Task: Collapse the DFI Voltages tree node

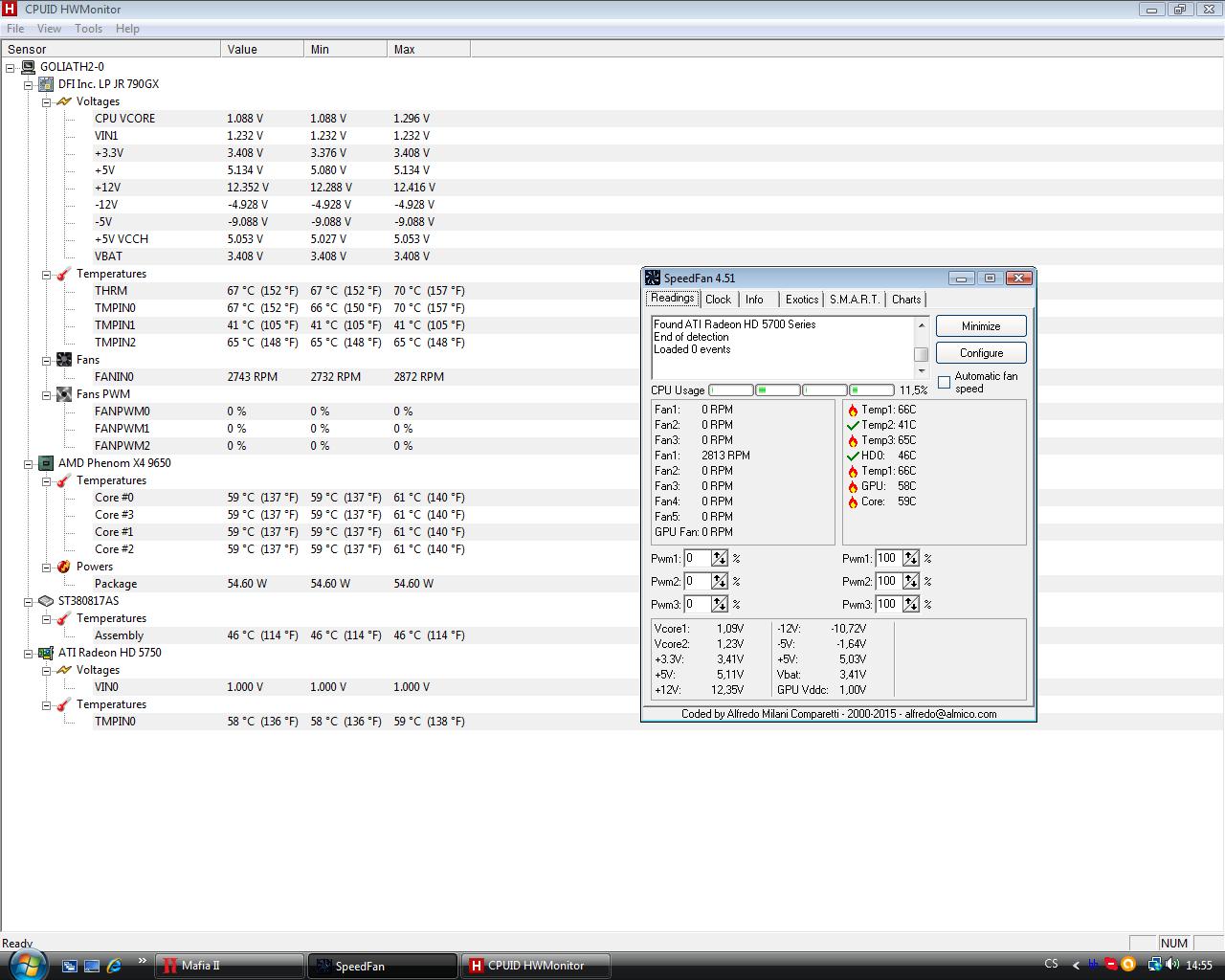Action: point(46,101)
